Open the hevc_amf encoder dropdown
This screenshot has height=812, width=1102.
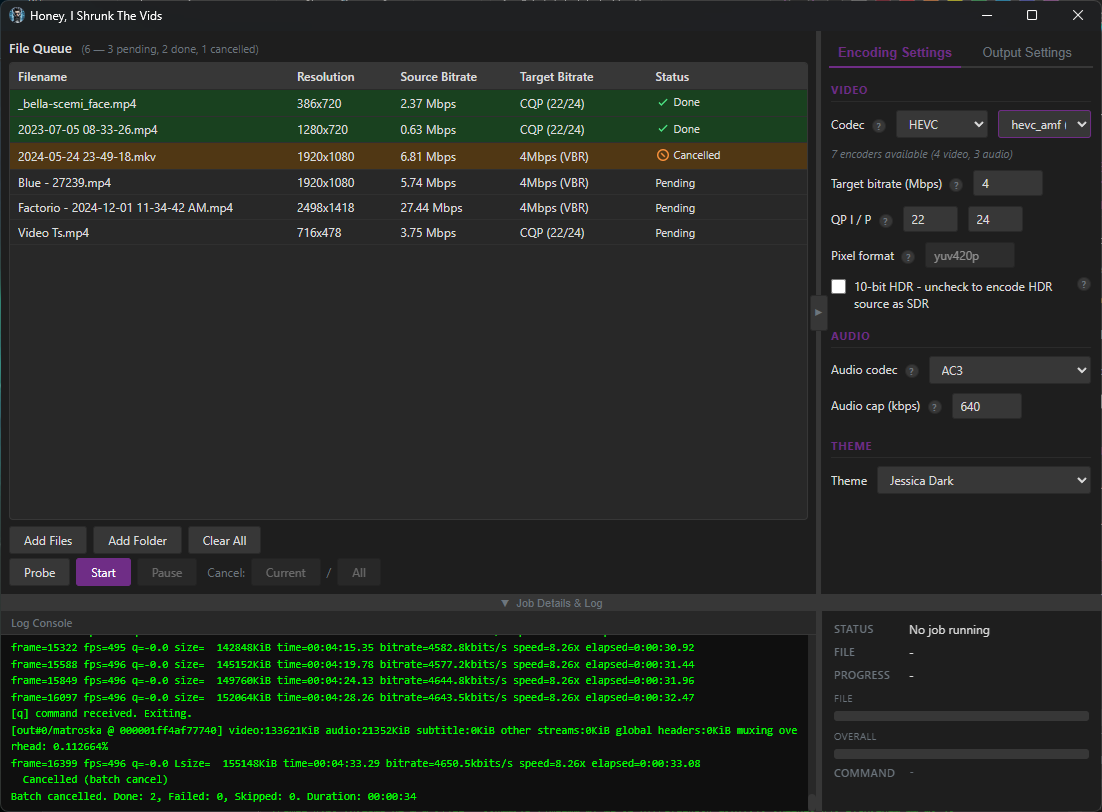pyautogui.click(x=1043, y=124)
